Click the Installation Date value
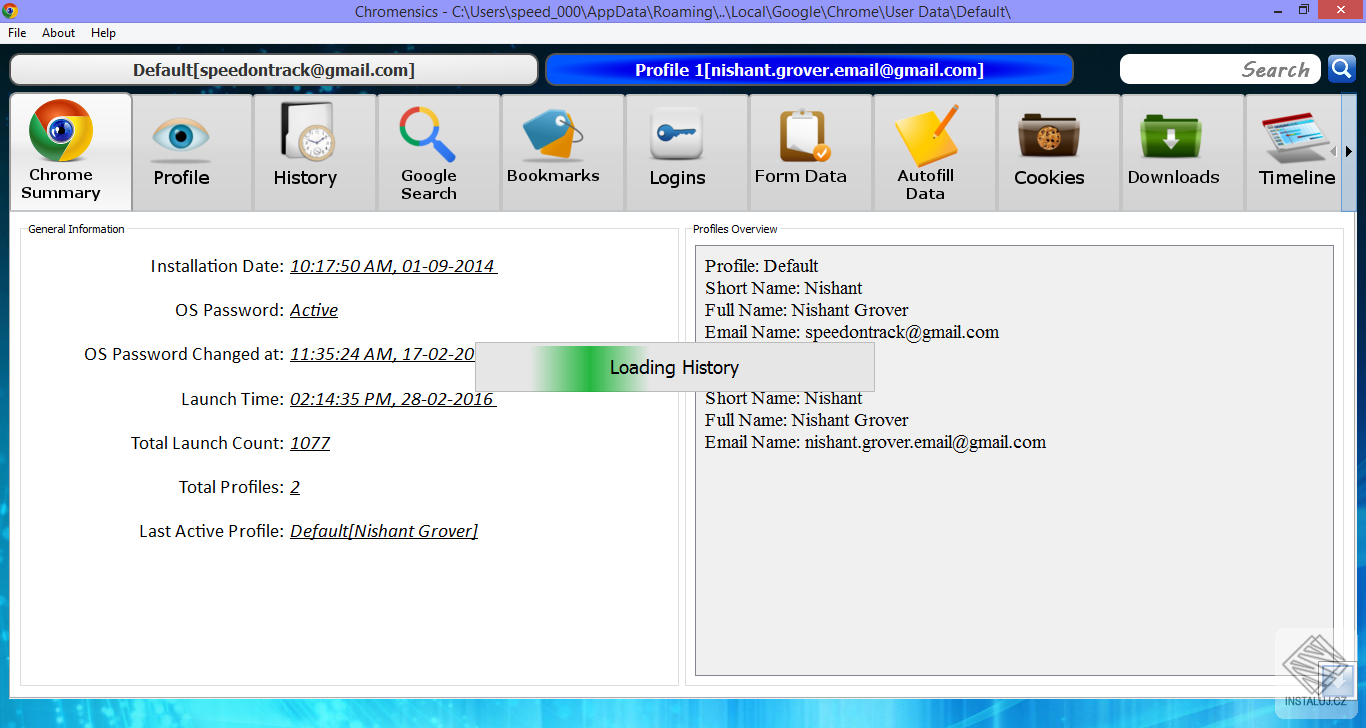The image size is (1366, 728). point(393,266)
